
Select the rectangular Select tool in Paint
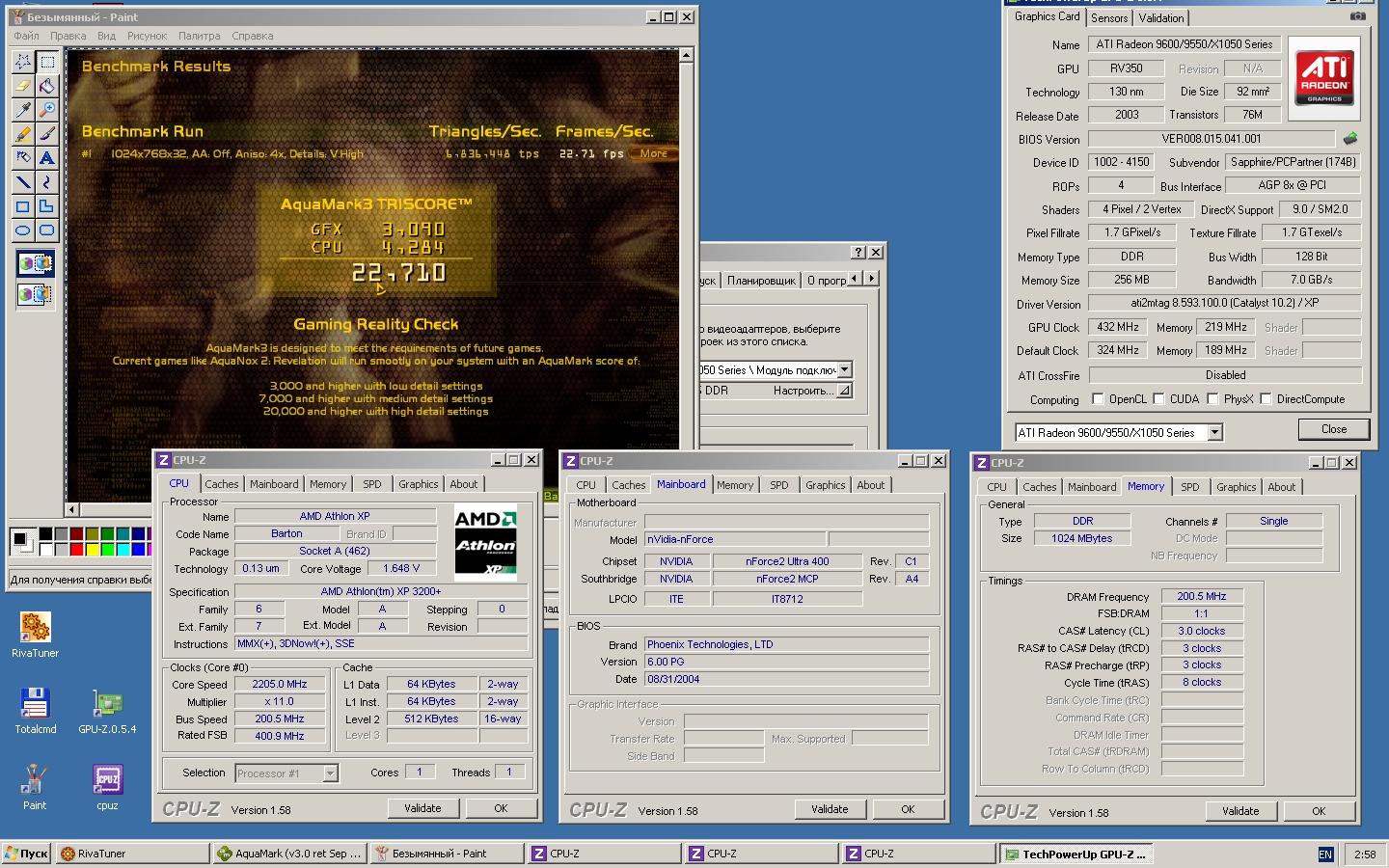(x=47, y=62)
